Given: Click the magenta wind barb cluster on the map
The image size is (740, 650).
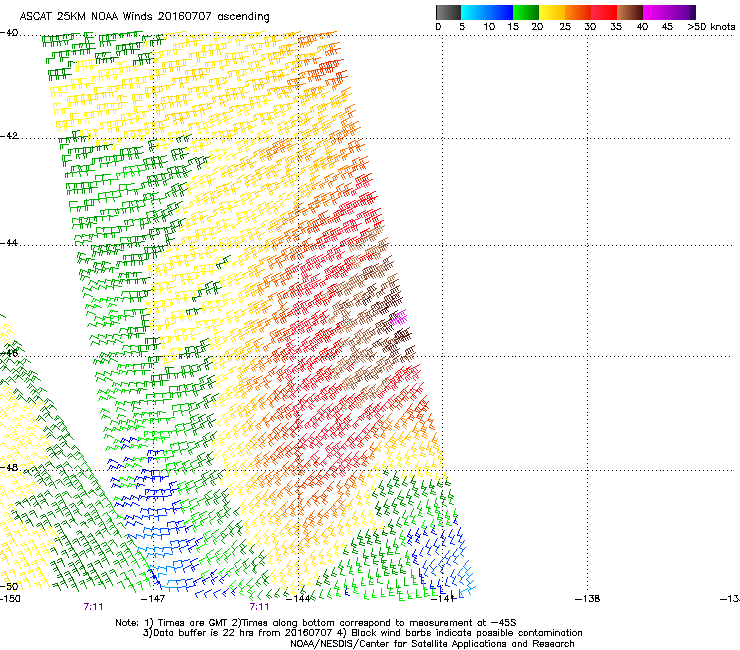Looking at the screenshot, I should pyautogui.click(x=399, y=318).
